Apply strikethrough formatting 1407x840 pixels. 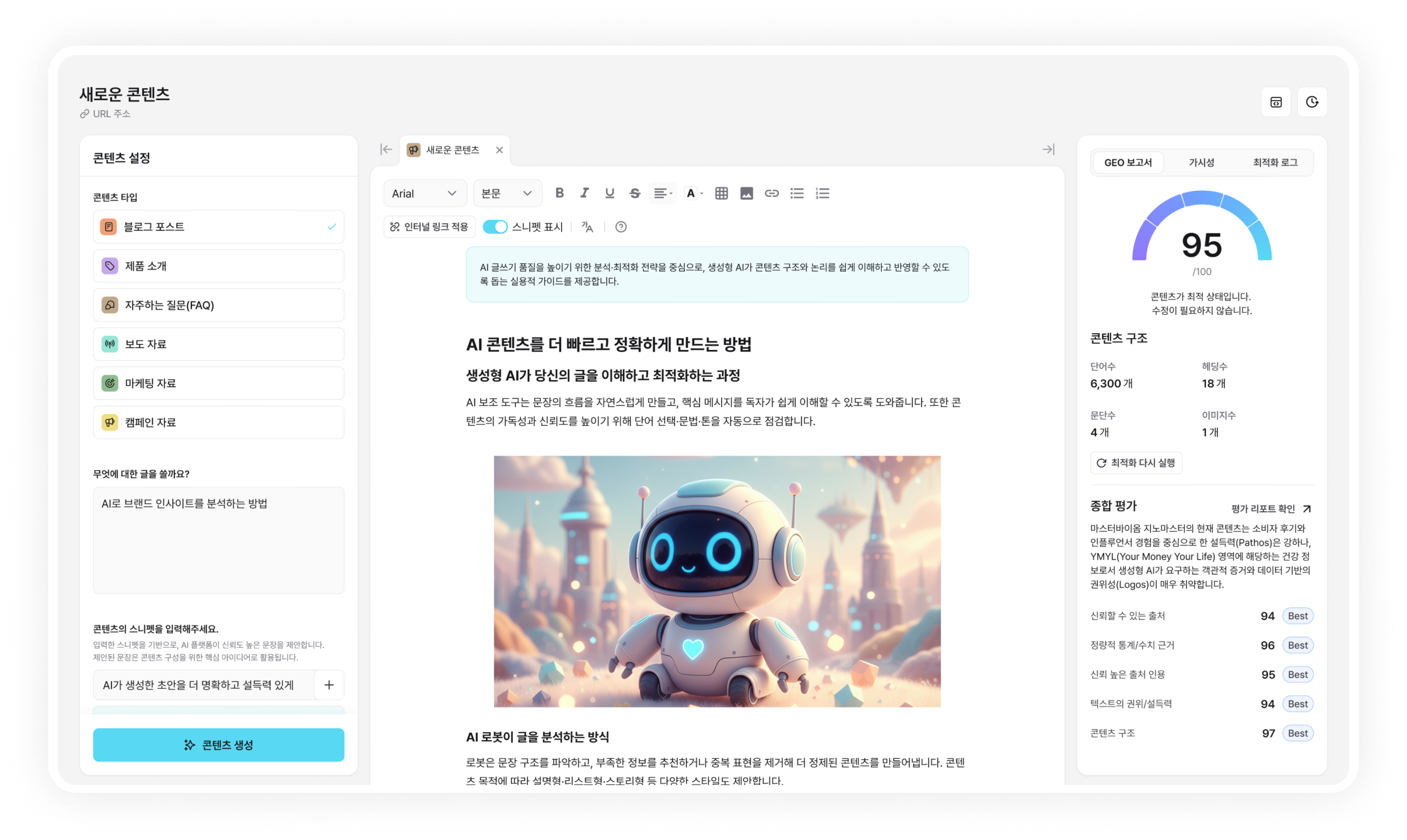point(635,193)
